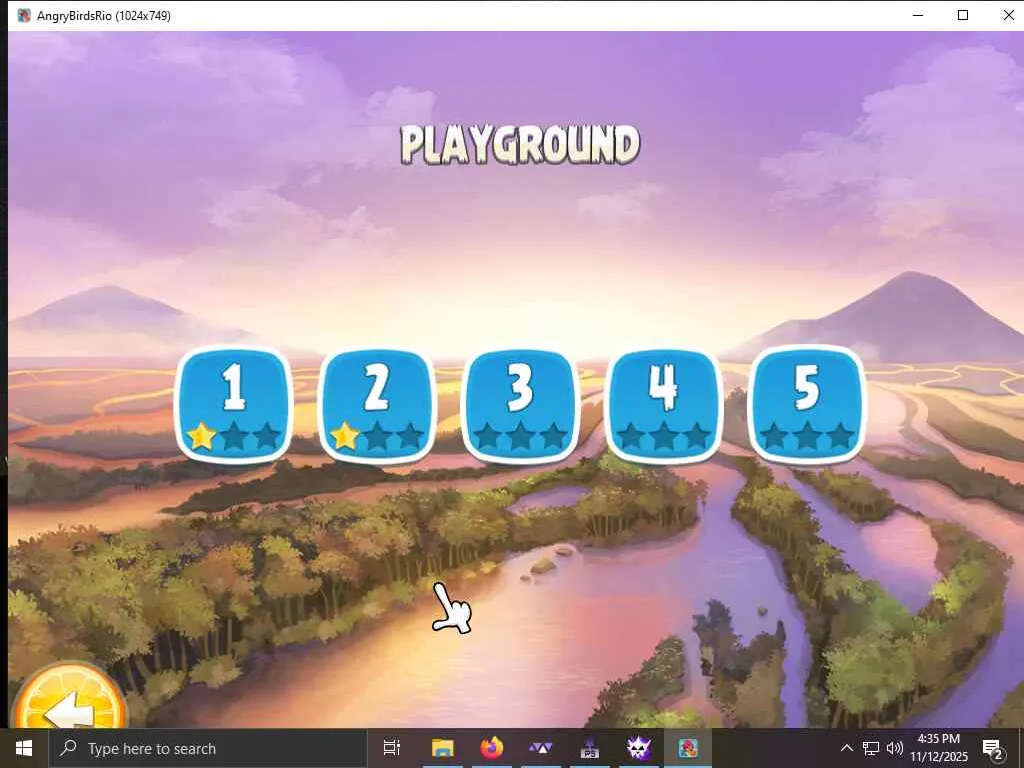
Task: Minimize the AngryBirdsRio window
Action: coord(918,15)
